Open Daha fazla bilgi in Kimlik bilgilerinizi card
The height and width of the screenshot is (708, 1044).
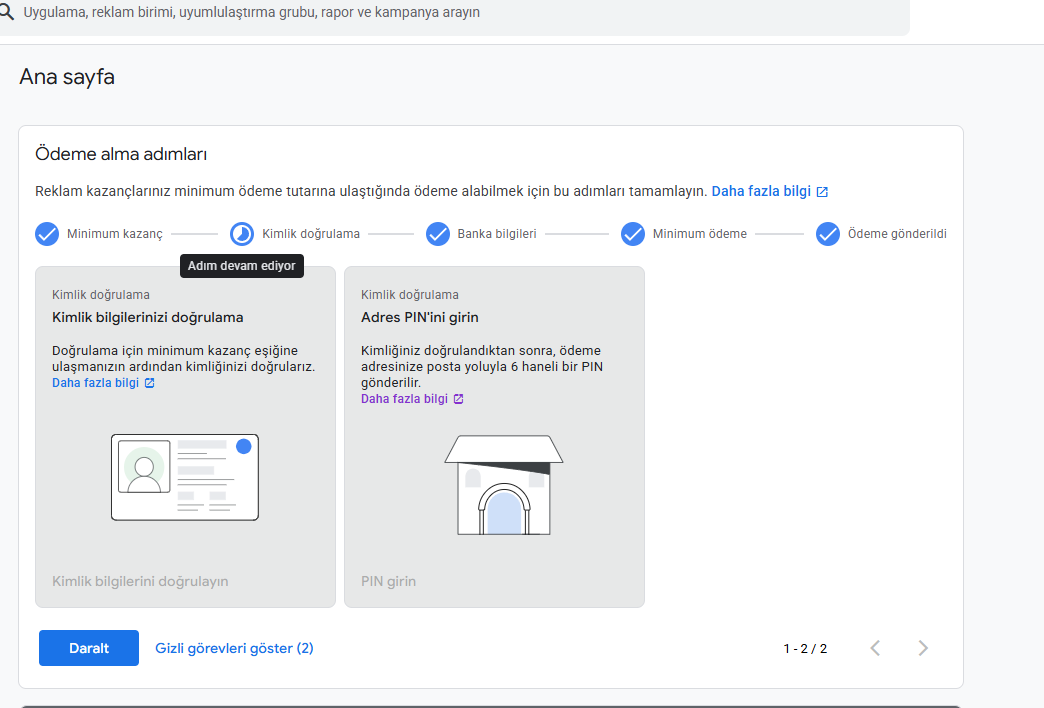pyautogui.click(x=95, y=383)
